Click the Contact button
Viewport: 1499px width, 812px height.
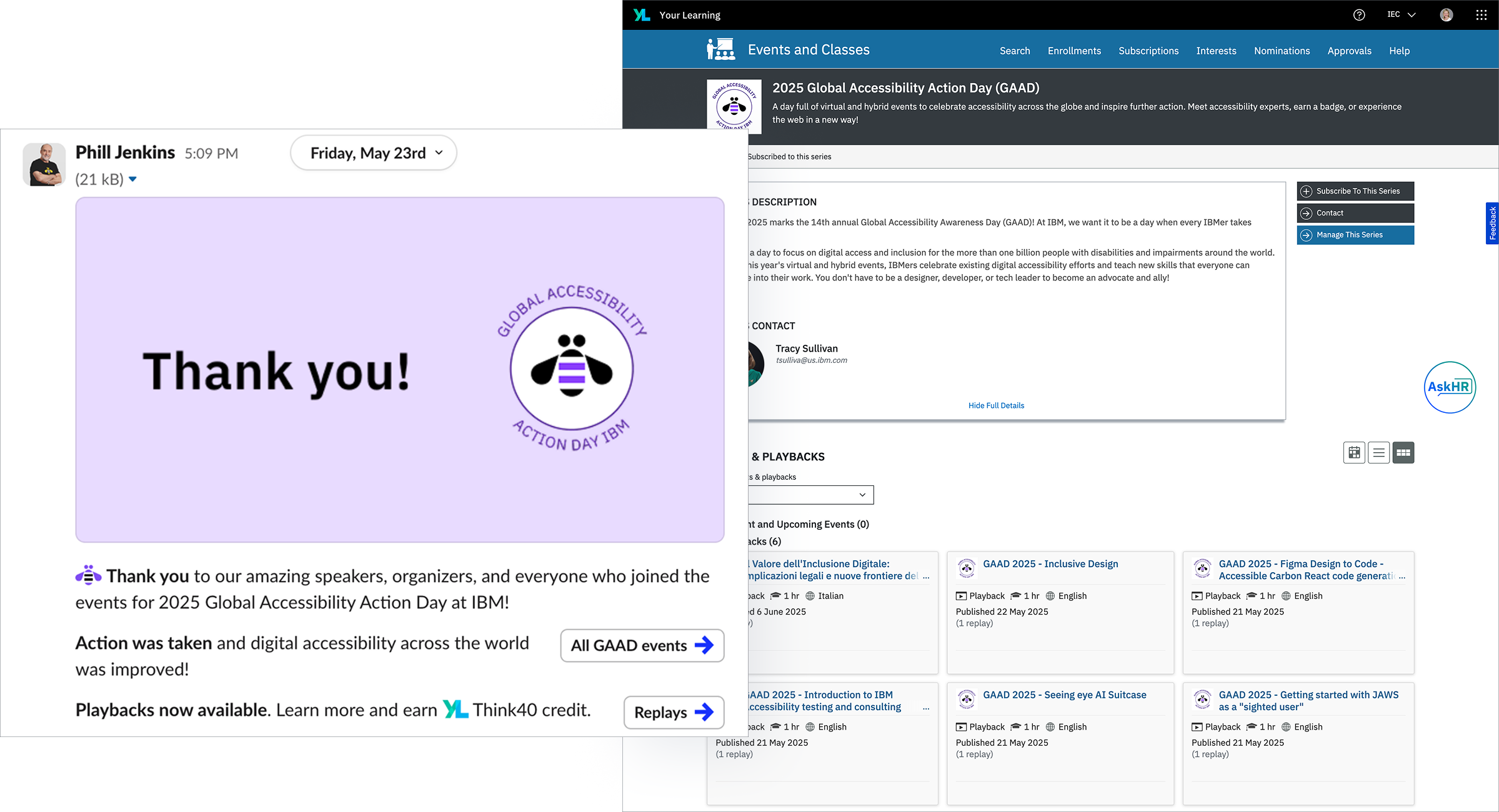pos(1355,213)
